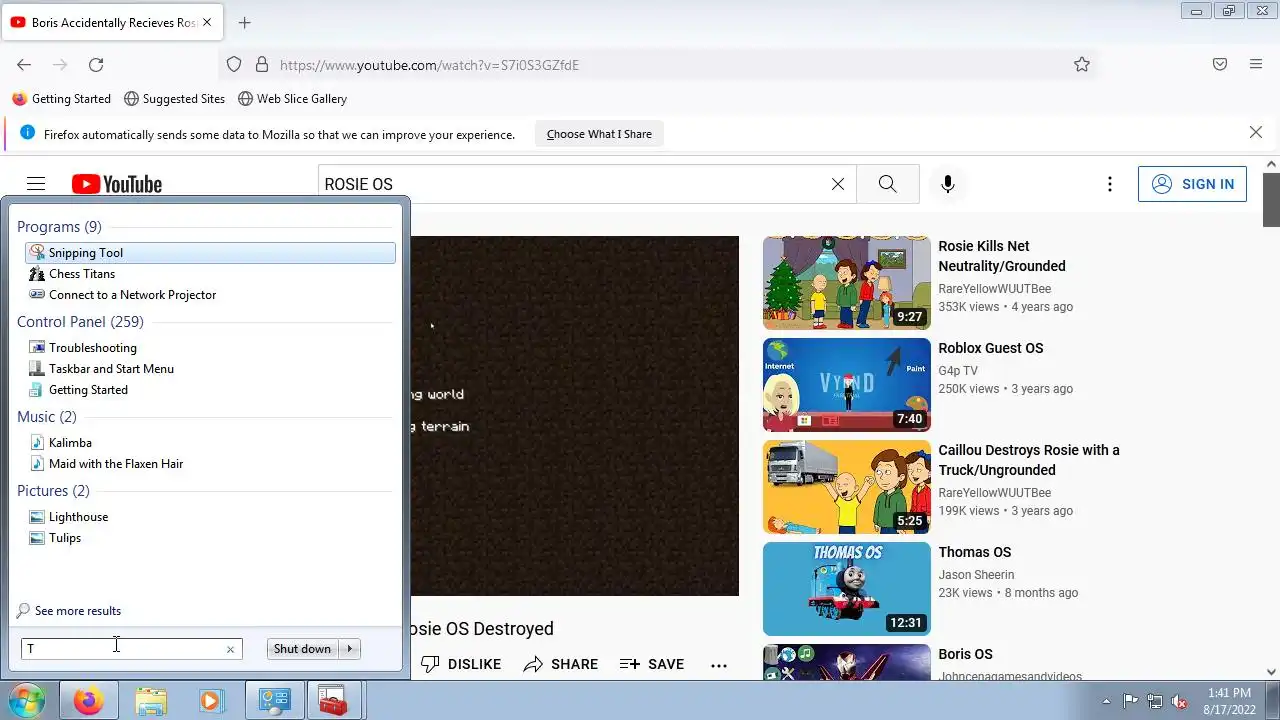Image resolution: width=1280 pixels, height=720 pixels.
Task: Save the video to a playlist
Action: (x=652, y=664)
